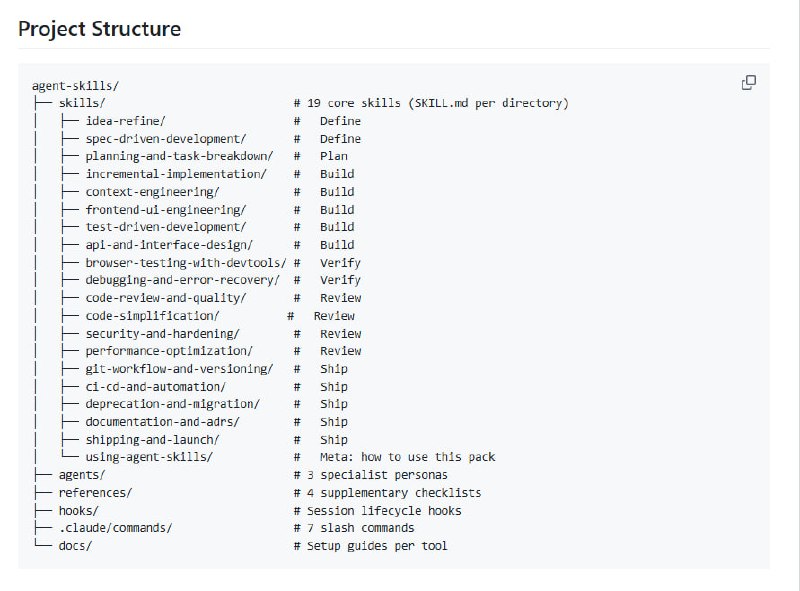Click the browser-testing-with-devtools/ entry
Image resolution: width=800 pixels, height=591 pixels.
click(x=185, y=263)
